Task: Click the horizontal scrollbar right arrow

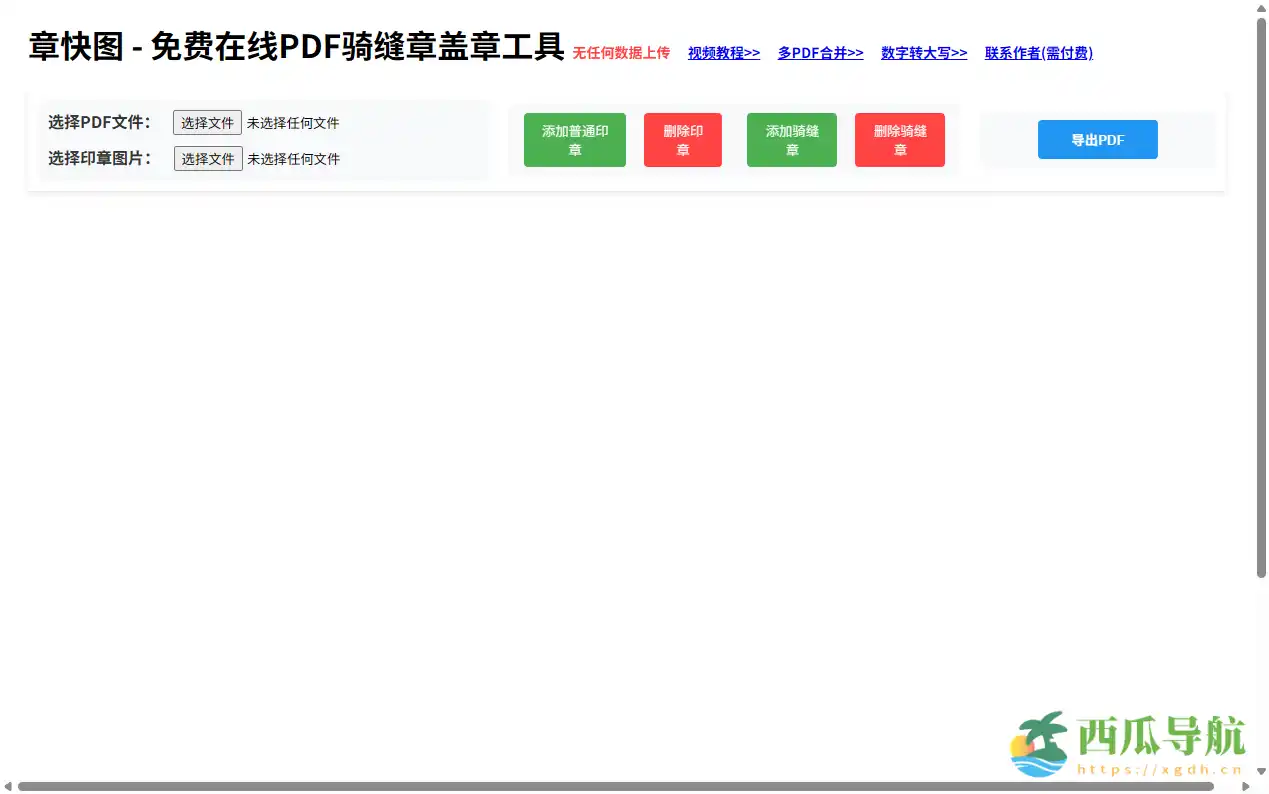Action: point(1245,786)
